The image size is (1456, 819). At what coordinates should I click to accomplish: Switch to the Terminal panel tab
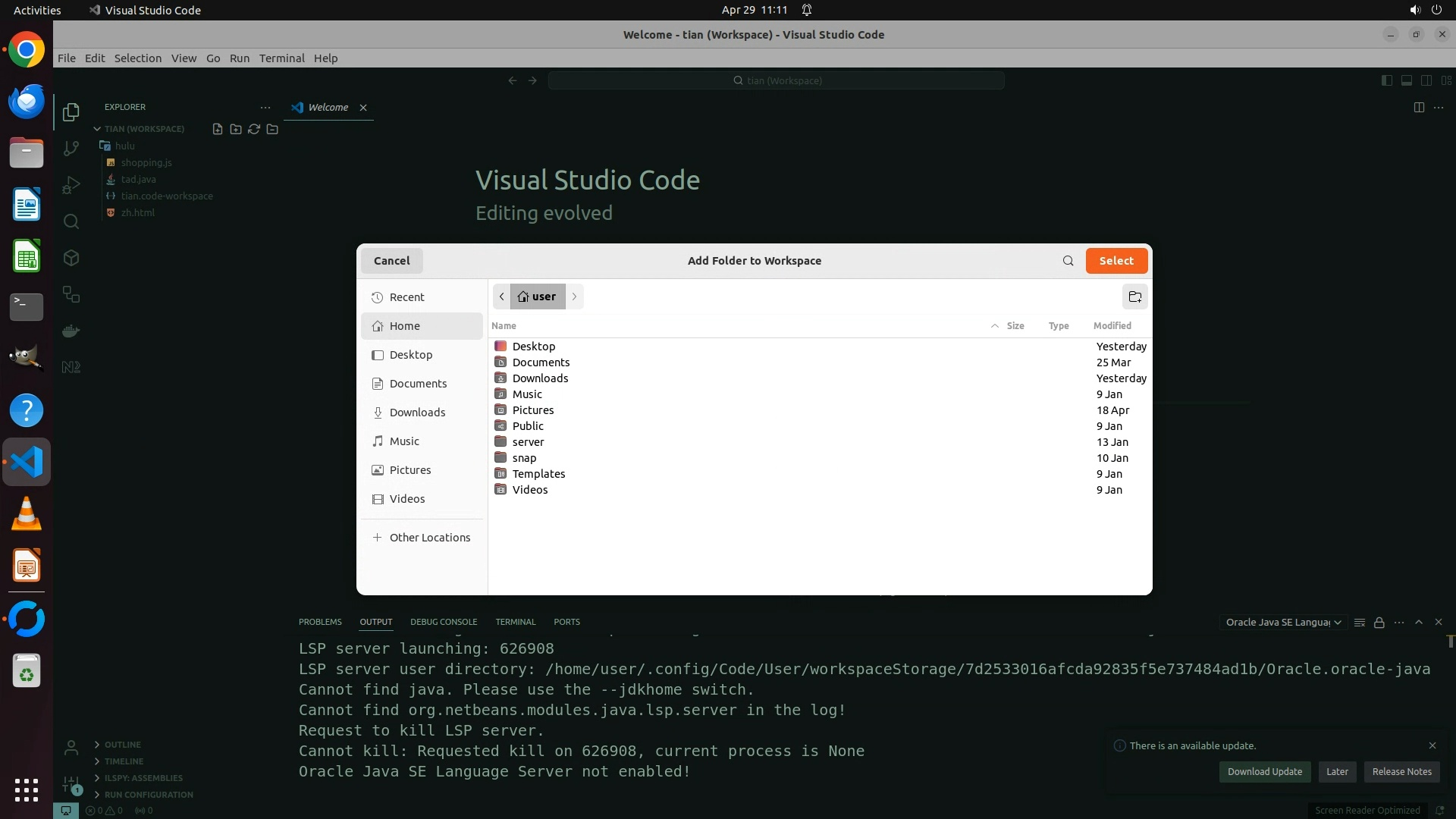pyautogui.click(x=515, y=622)
